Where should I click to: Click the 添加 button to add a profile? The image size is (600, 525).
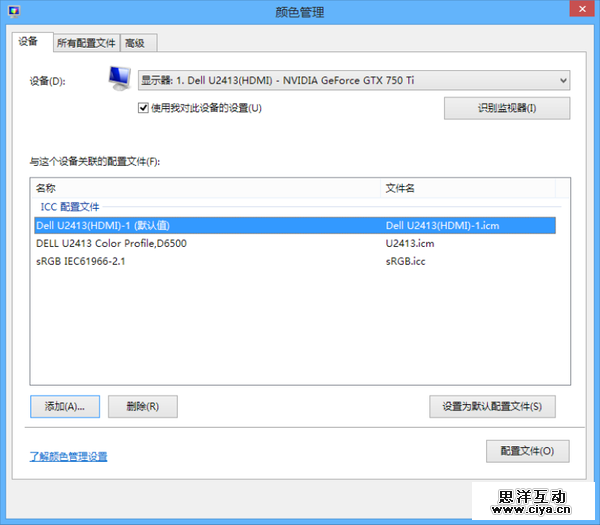point(65,406)
